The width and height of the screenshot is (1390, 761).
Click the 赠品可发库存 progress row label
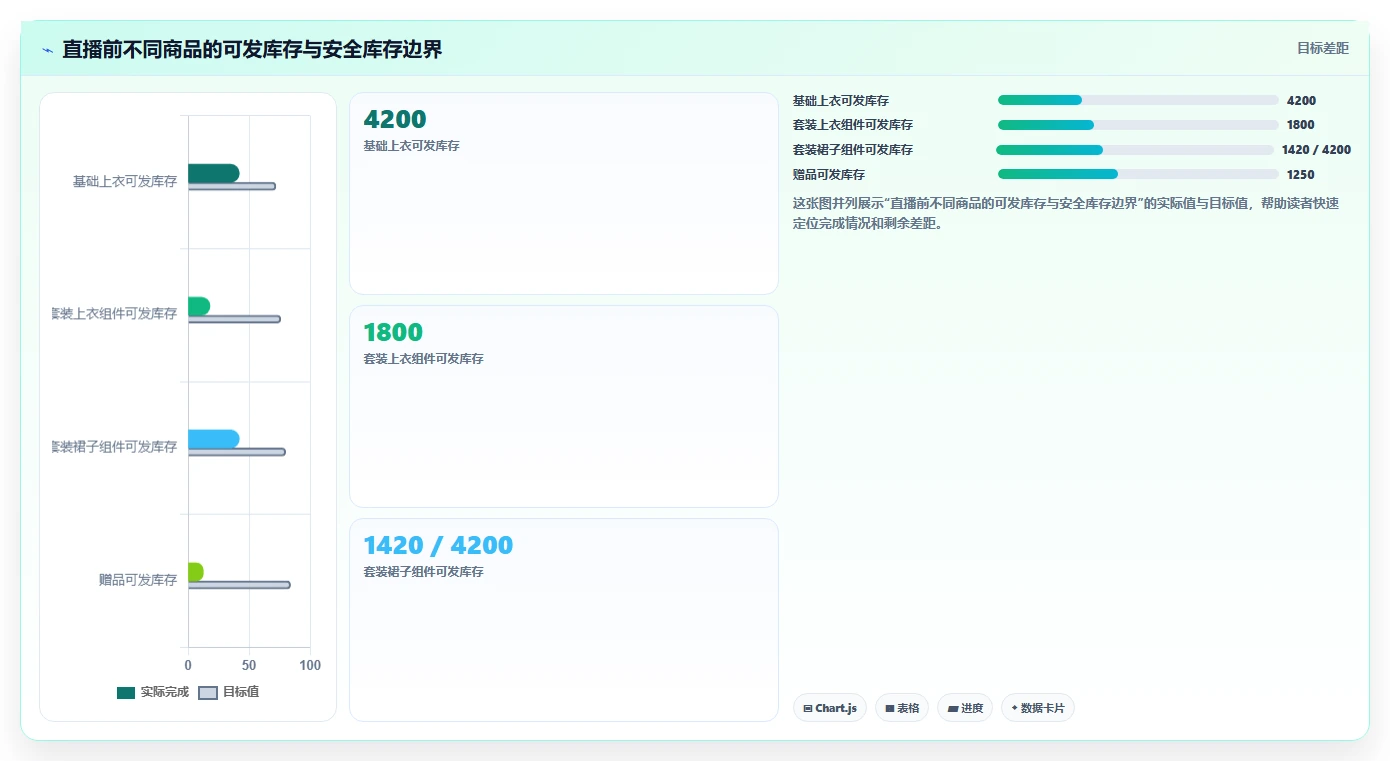point(828,175)
